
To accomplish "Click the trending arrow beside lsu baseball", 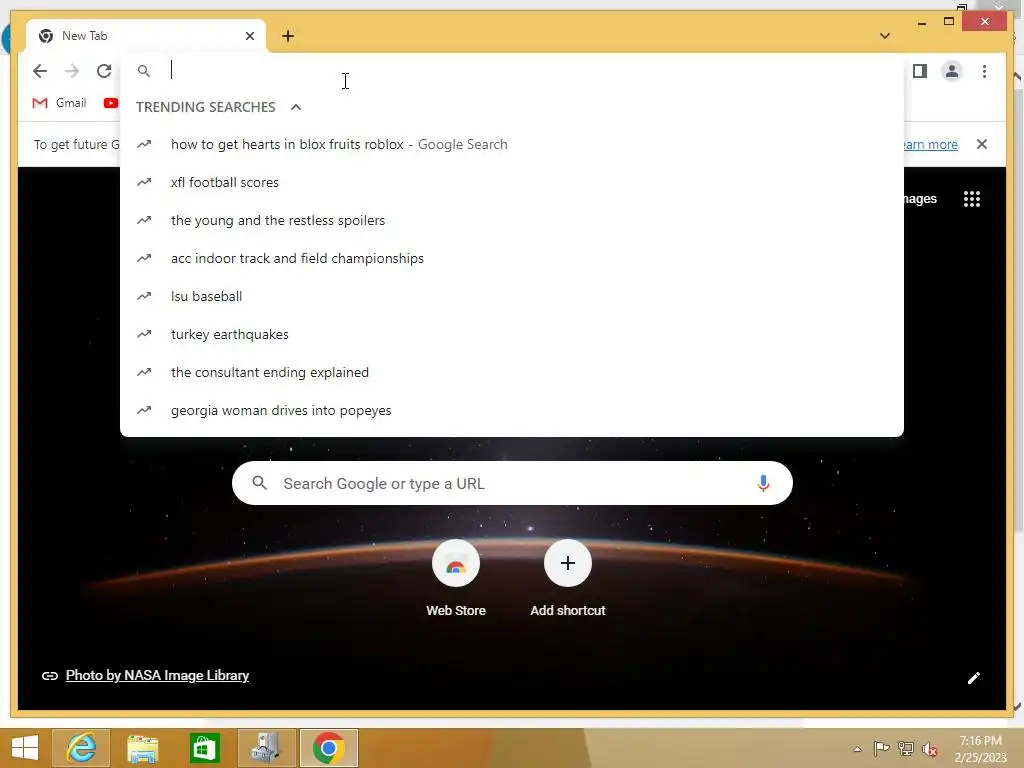I will pyautogui.click(x=144, y=296).
